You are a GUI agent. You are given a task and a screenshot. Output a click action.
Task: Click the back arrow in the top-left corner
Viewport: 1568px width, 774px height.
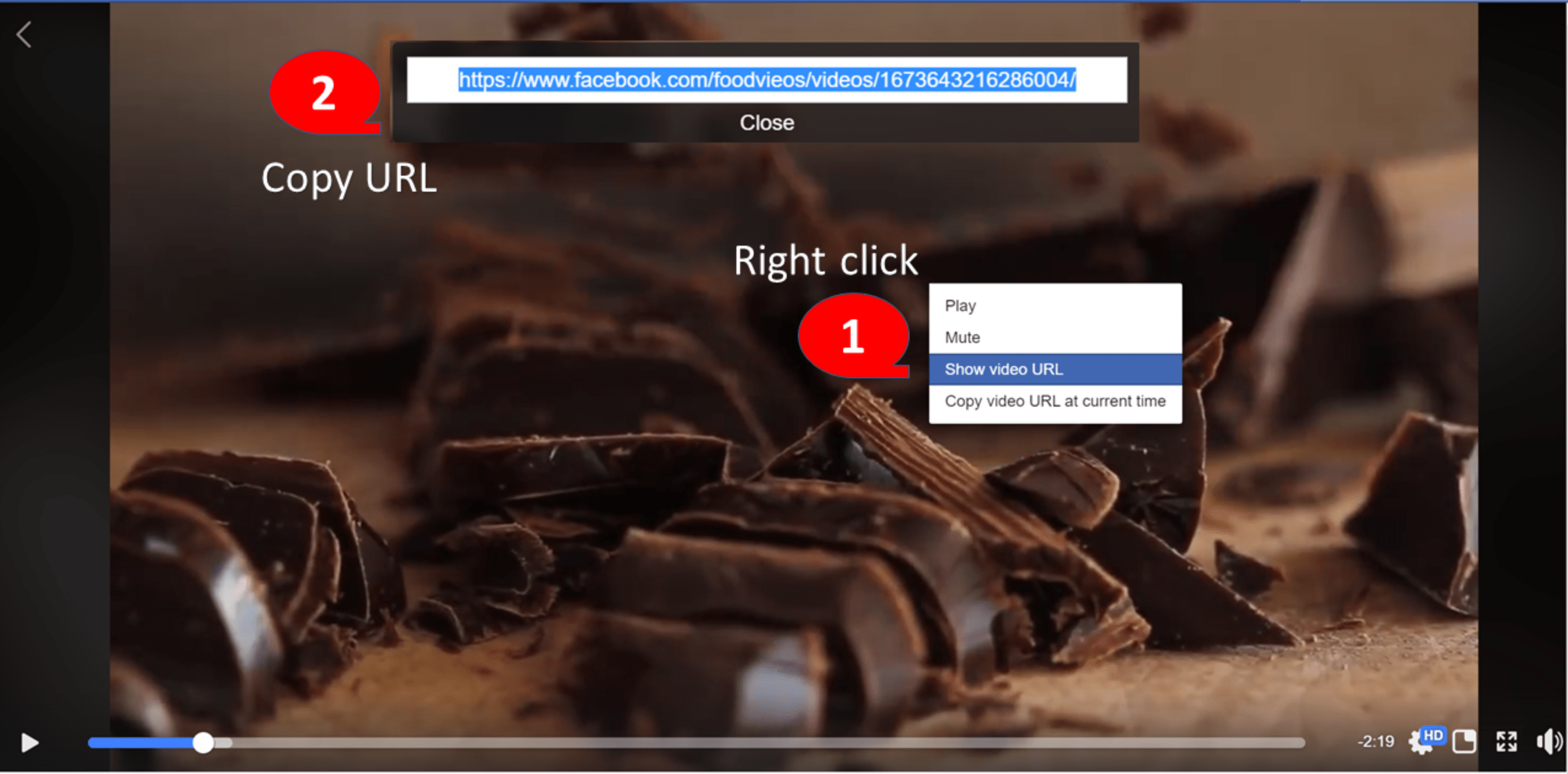click(x=25, y=35)
